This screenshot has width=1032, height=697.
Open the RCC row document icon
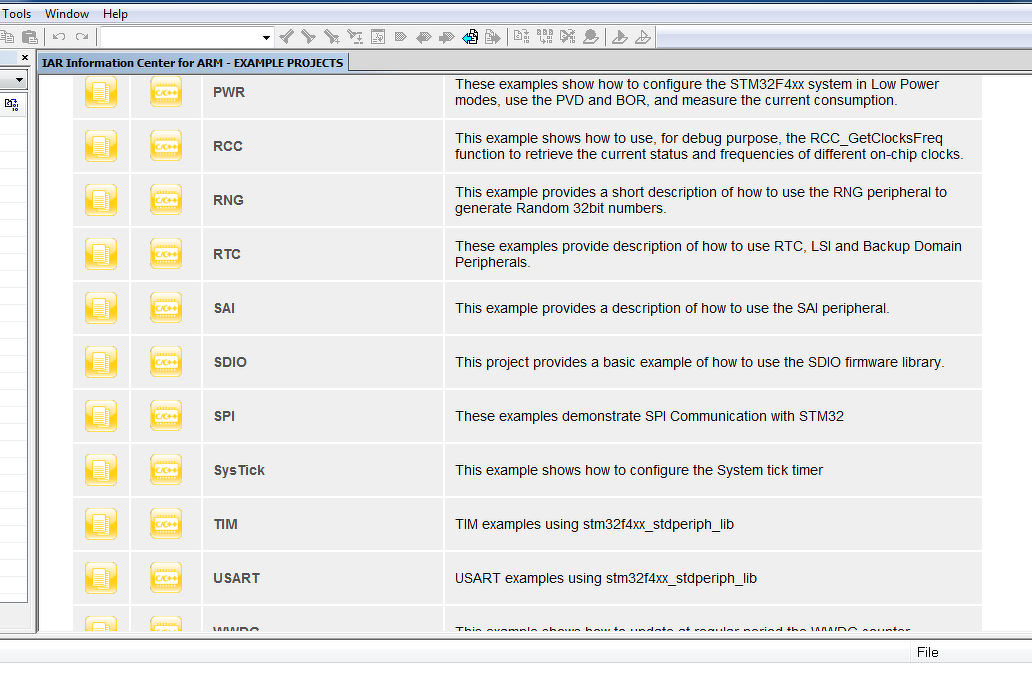(101, 146)
